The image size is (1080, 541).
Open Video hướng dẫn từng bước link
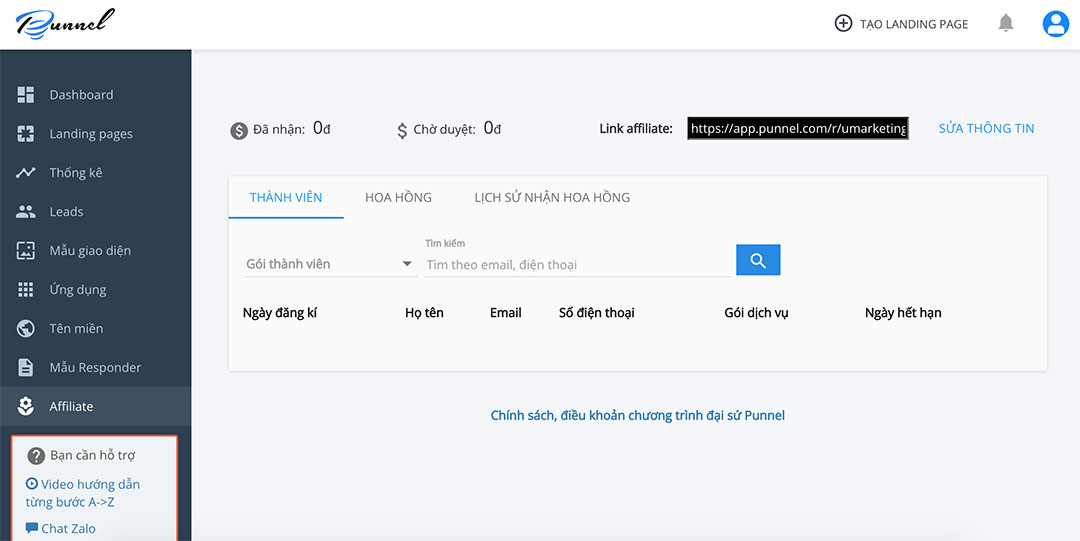(x=83, y=493)
